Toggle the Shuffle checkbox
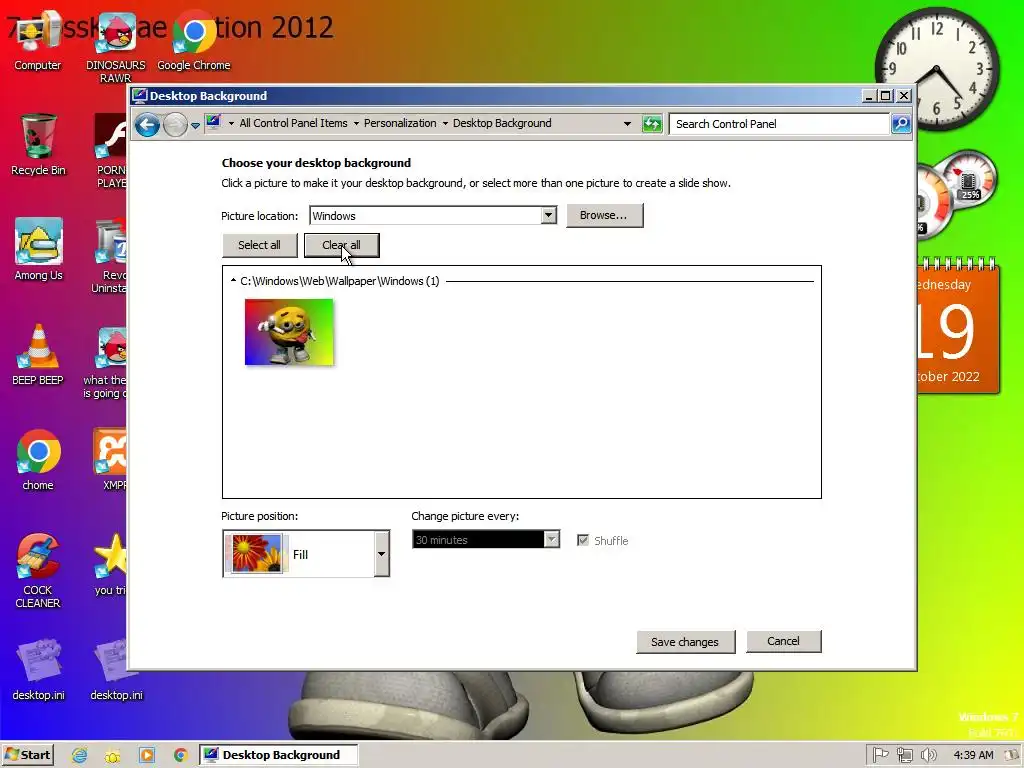Image resolution: width=1024 pixels, height=768 pixels. coord(583,540)
